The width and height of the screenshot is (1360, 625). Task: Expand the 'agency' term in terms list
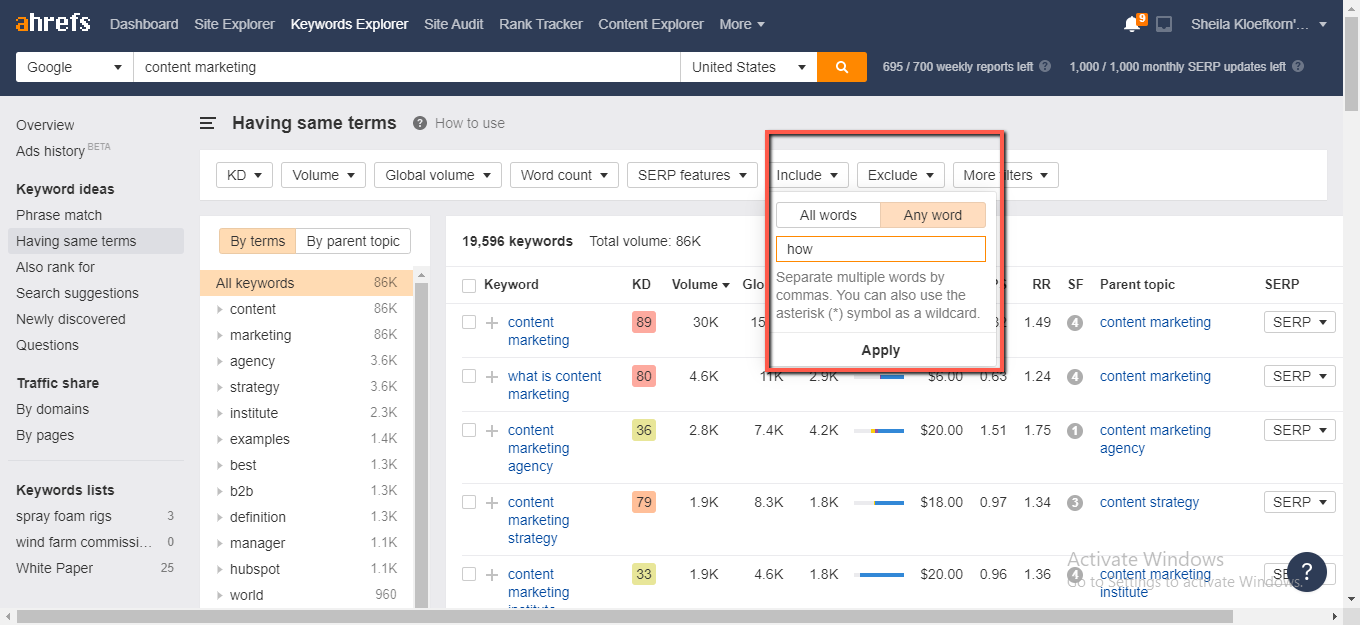[220, 361]
